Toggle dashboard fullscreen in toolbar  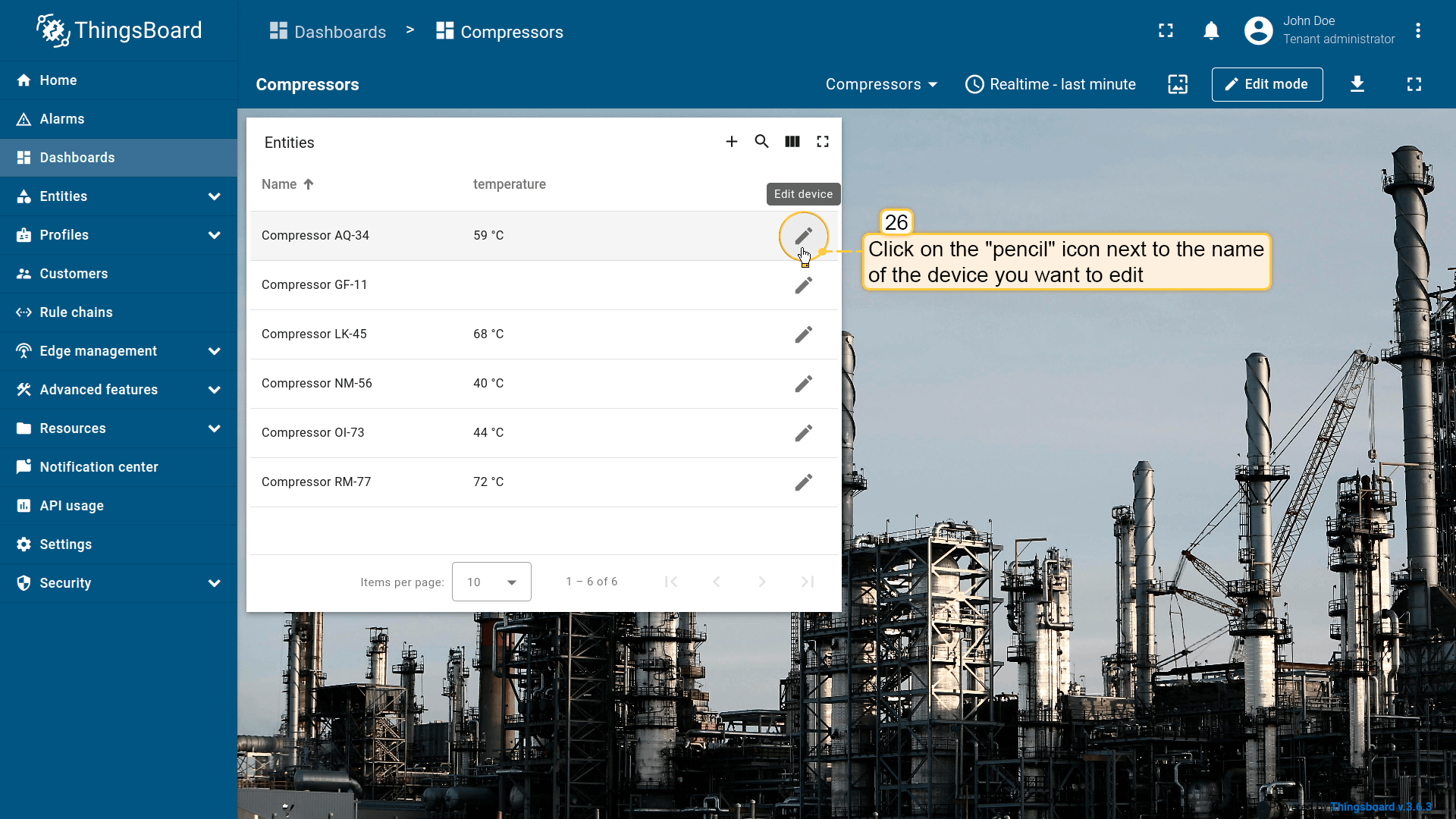[x=1414, y=84]
